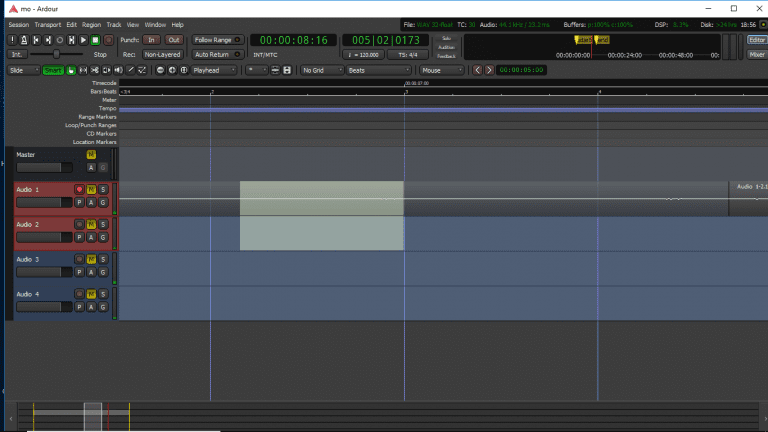This screenshot has height=432, width=768.
Task: Click the Play transport button
Action: 83,40
